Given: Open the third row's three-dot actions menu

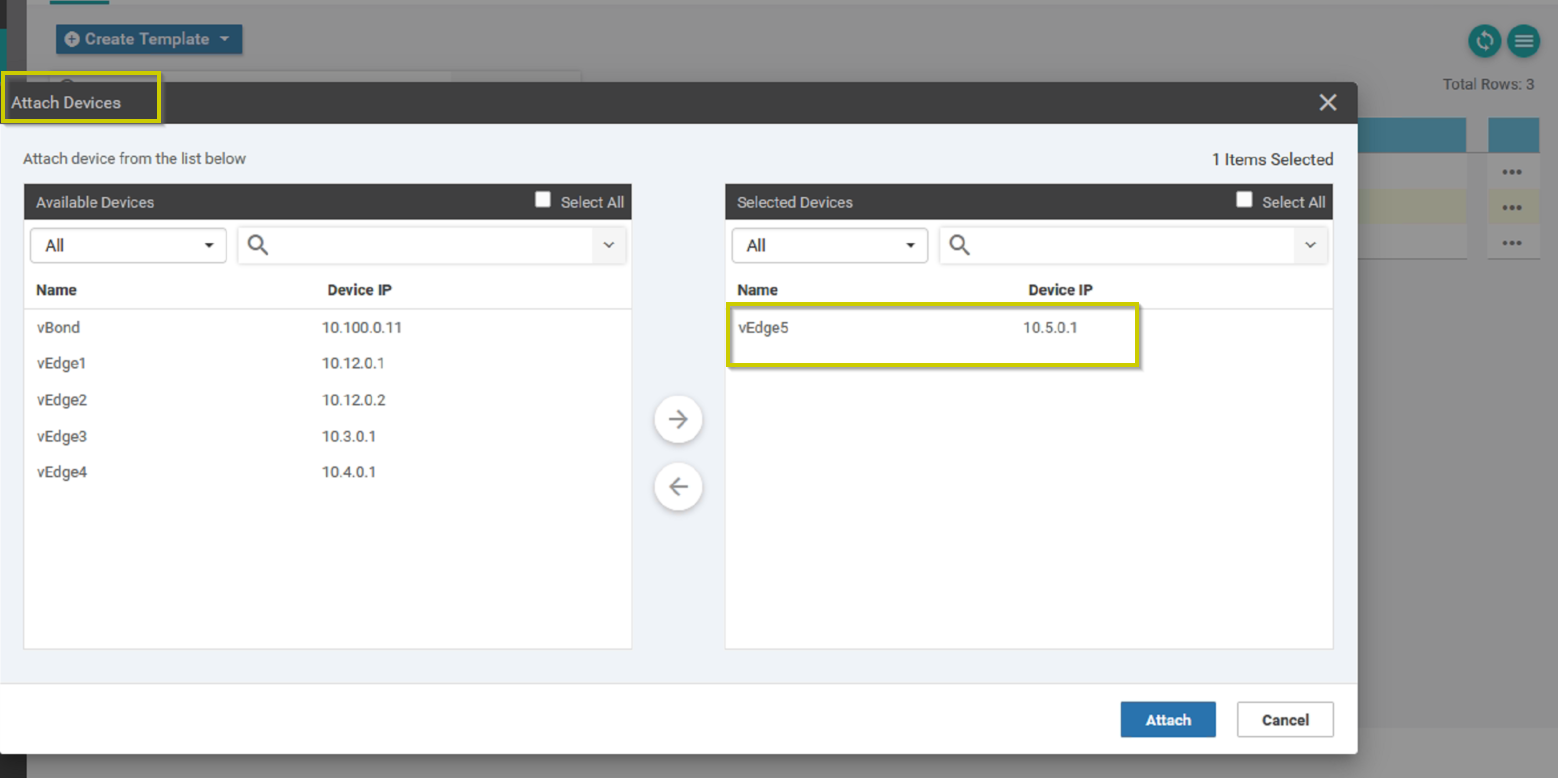Looking at the screenshot, I should click(1512, 243).
